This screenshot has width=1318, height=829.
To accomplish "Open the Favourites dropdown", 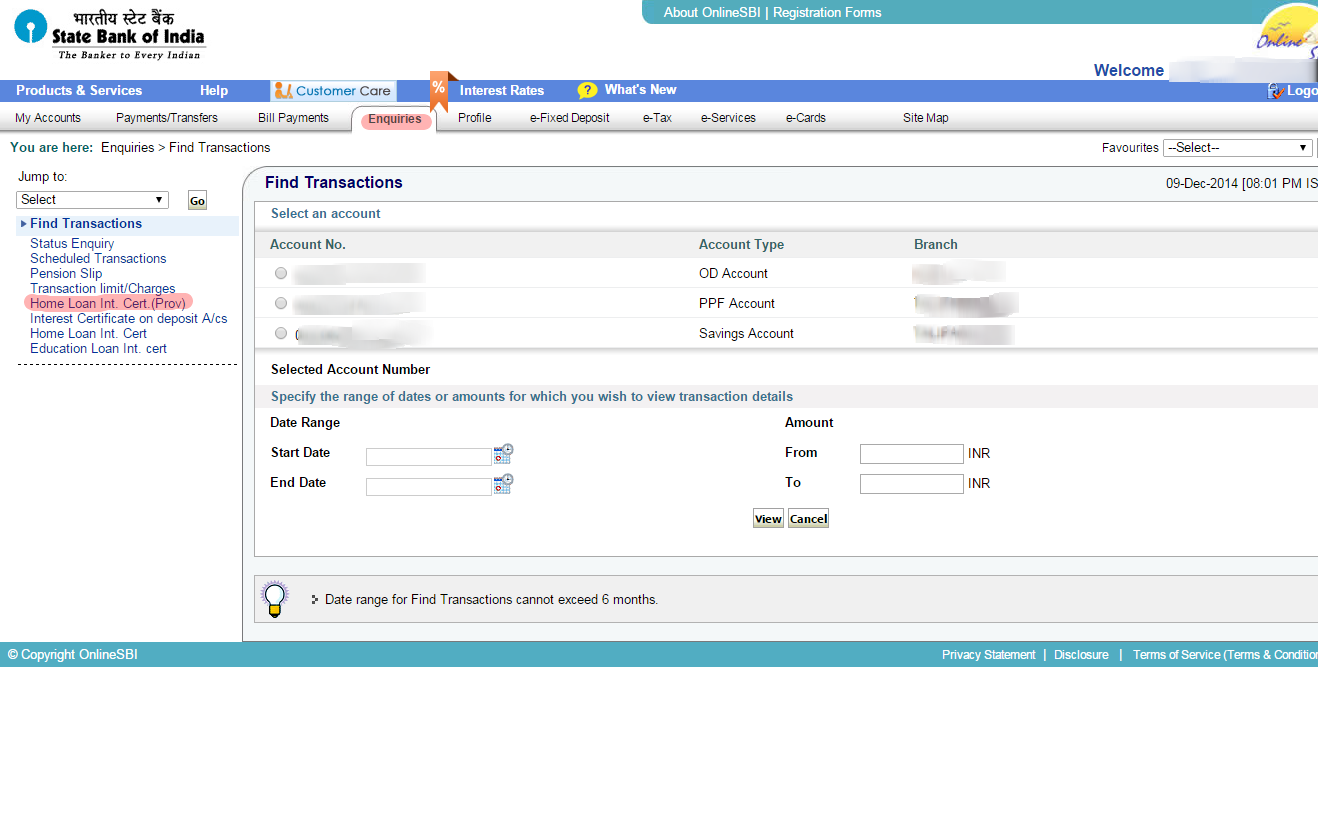I will pos(1238,147).
